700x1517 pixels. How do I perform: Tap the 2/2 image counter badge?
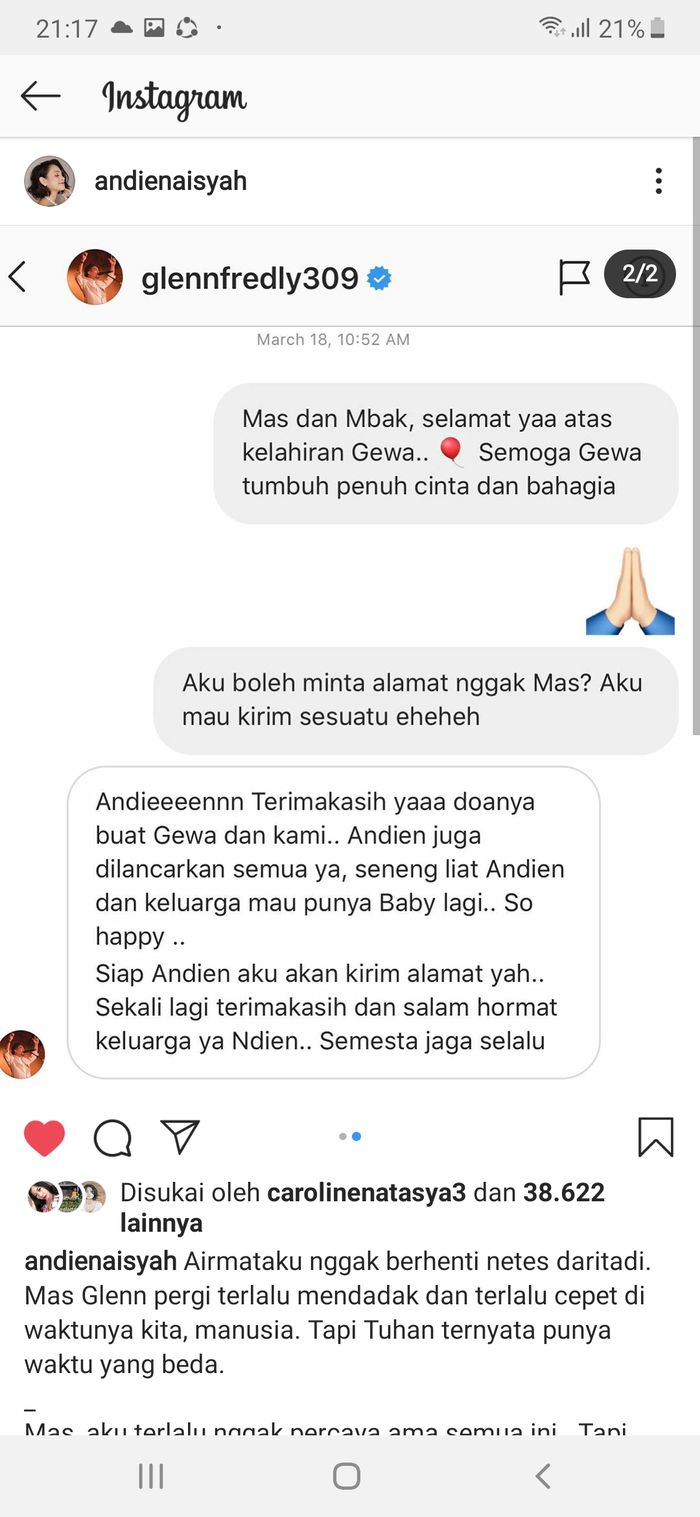[640, 274]
